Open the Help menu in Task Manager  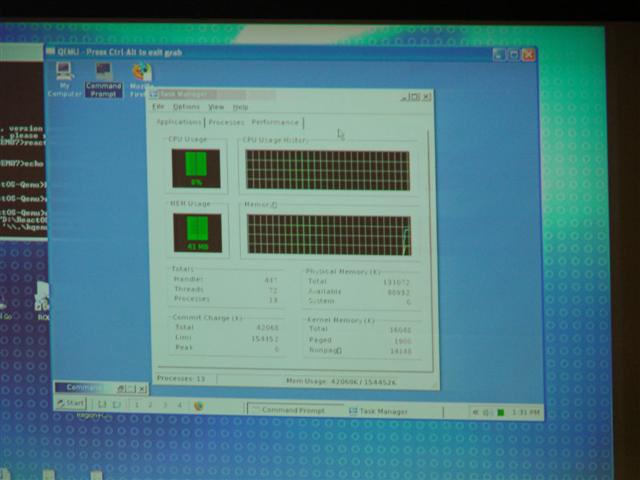click(240, 107)
